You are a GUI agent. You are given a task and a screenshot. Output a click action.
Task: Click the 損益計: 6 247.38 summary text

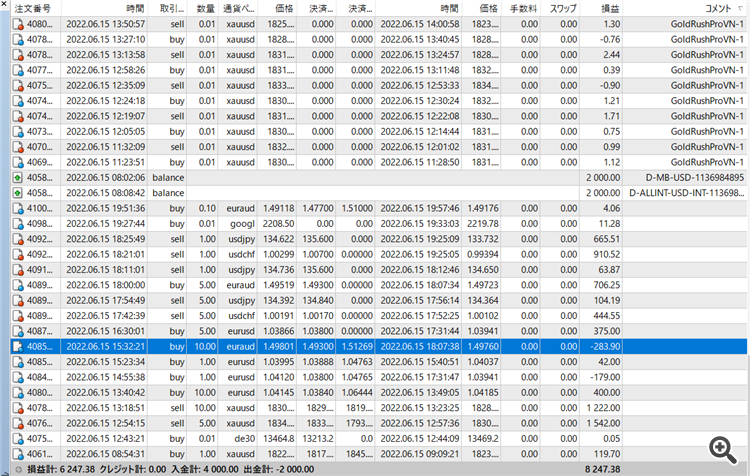61,469
